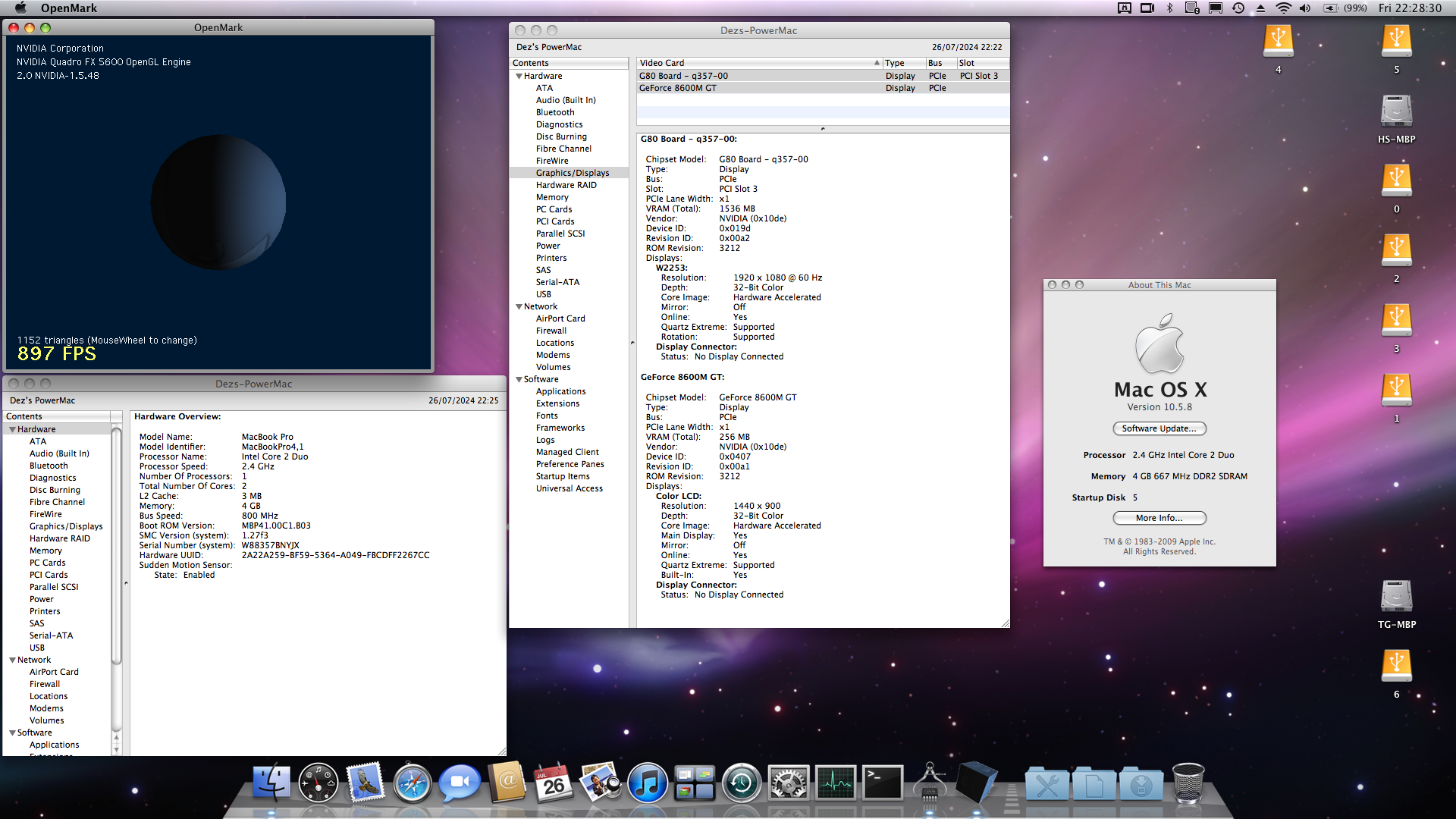Image resolution: width=1456 pixels, height=819 pixels.
Task: Select the GeForce 8600M GT table row
Action: [x=823, y=88]
